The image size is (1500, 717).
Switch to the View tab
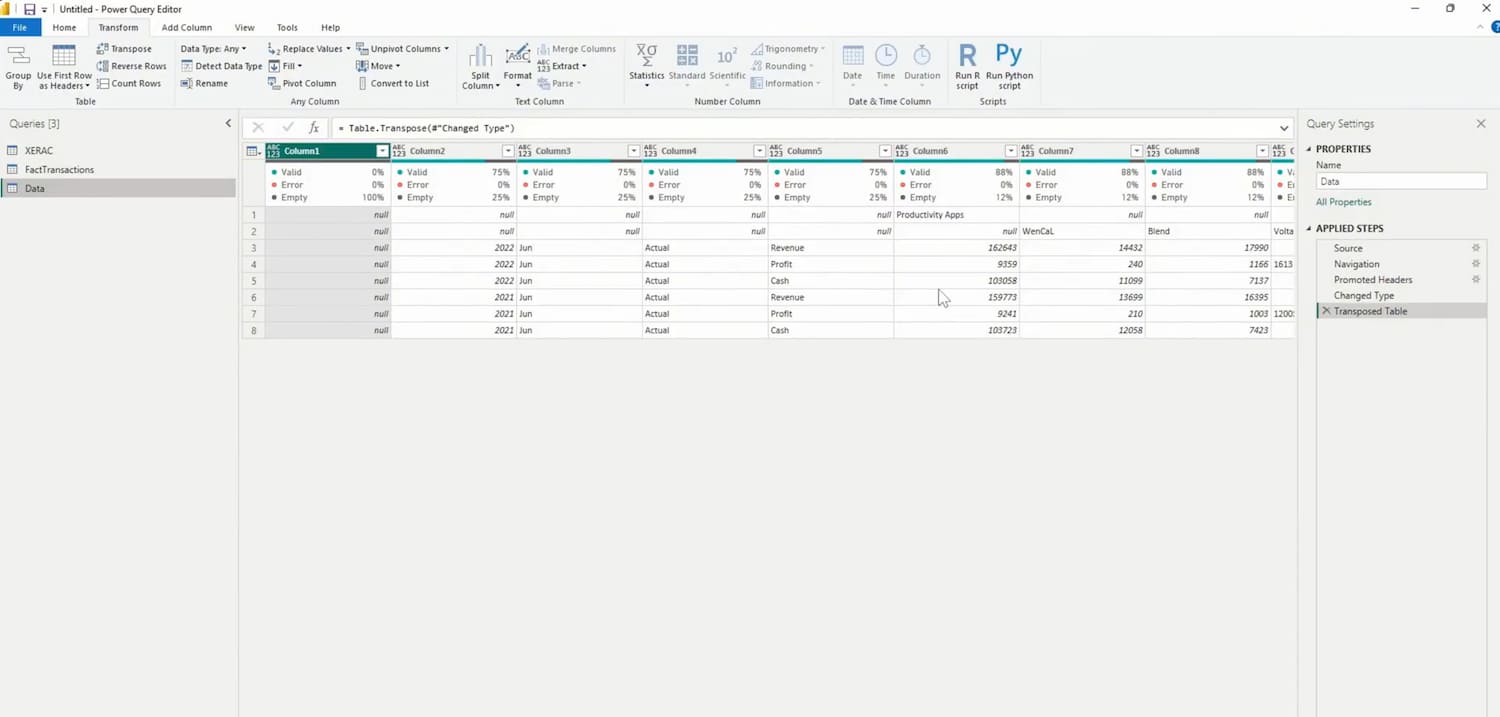244,28
